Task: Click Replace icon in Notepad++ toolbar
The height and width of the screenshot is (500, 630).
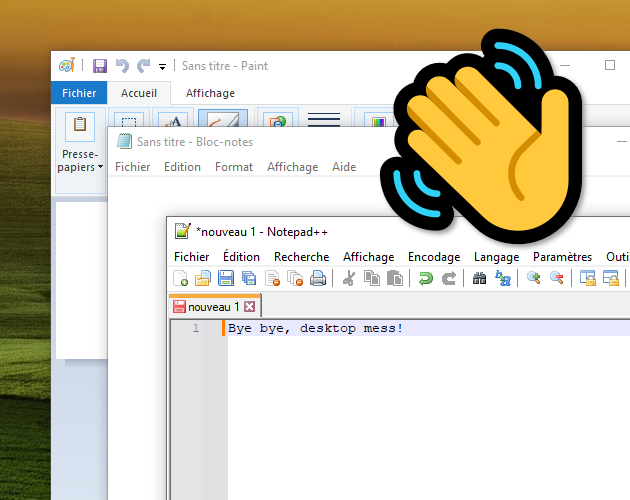Action: 503,278
